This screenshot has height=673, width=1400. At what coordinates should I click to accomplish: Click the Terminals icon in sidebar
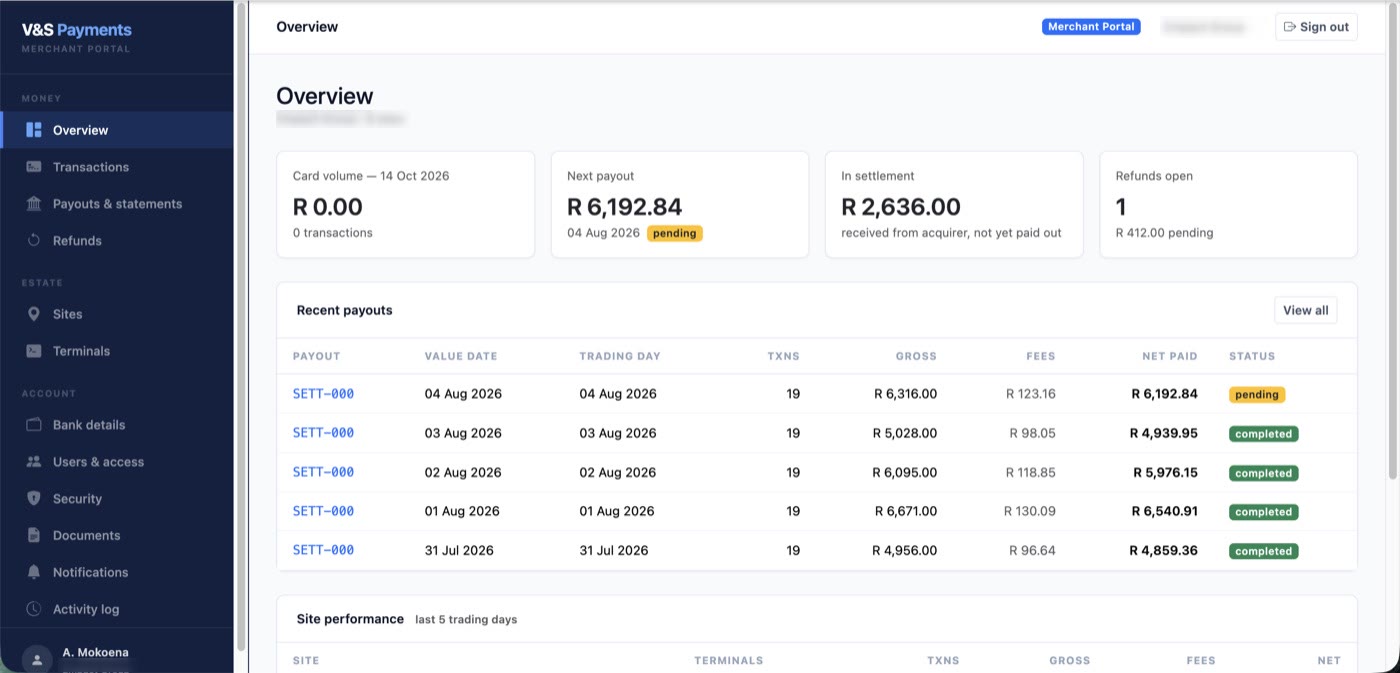[34, 351]
